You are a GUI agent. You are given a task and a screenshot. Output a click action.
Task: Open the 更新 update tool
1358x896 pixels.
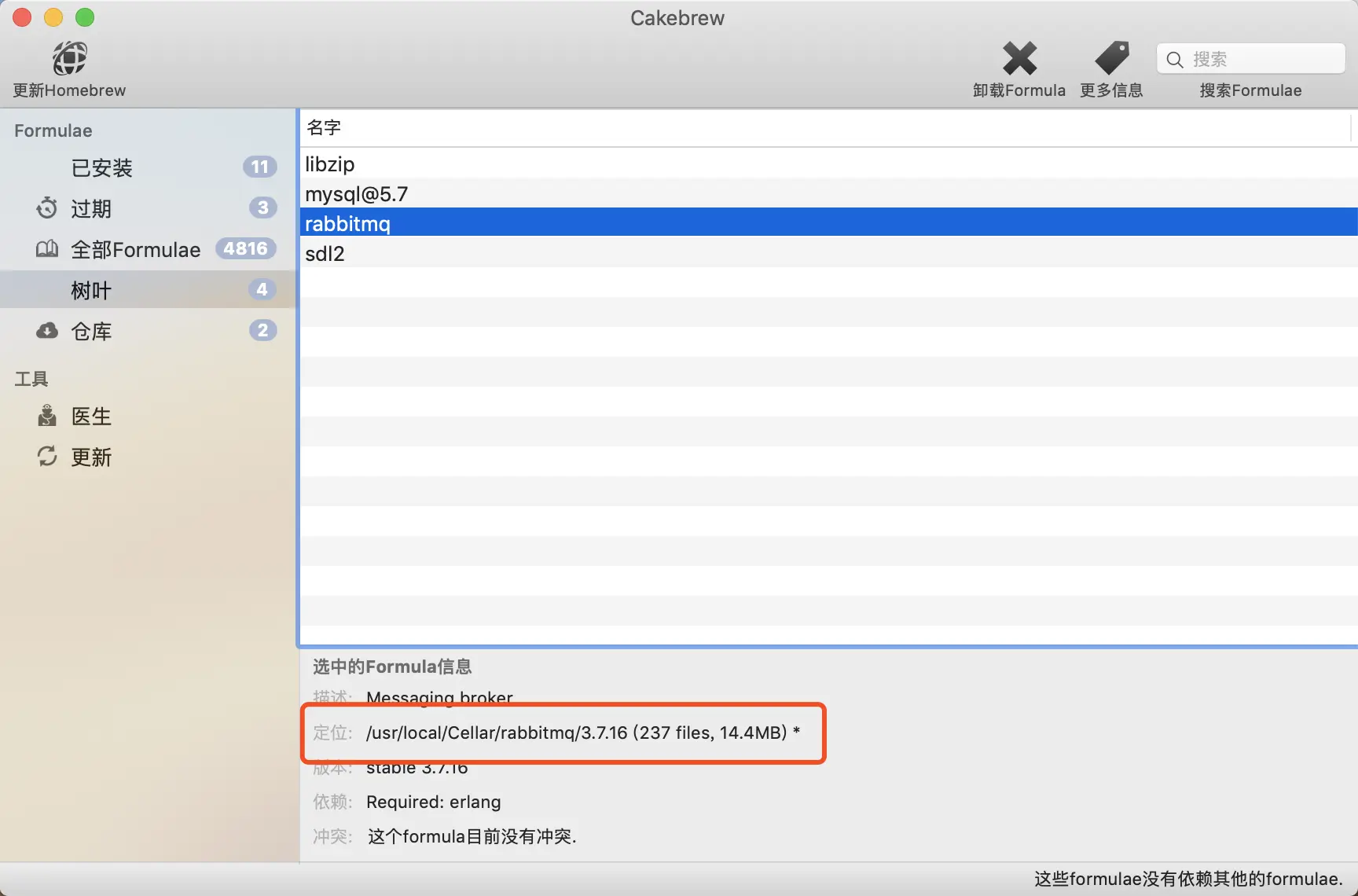click(x=148, y=457)
